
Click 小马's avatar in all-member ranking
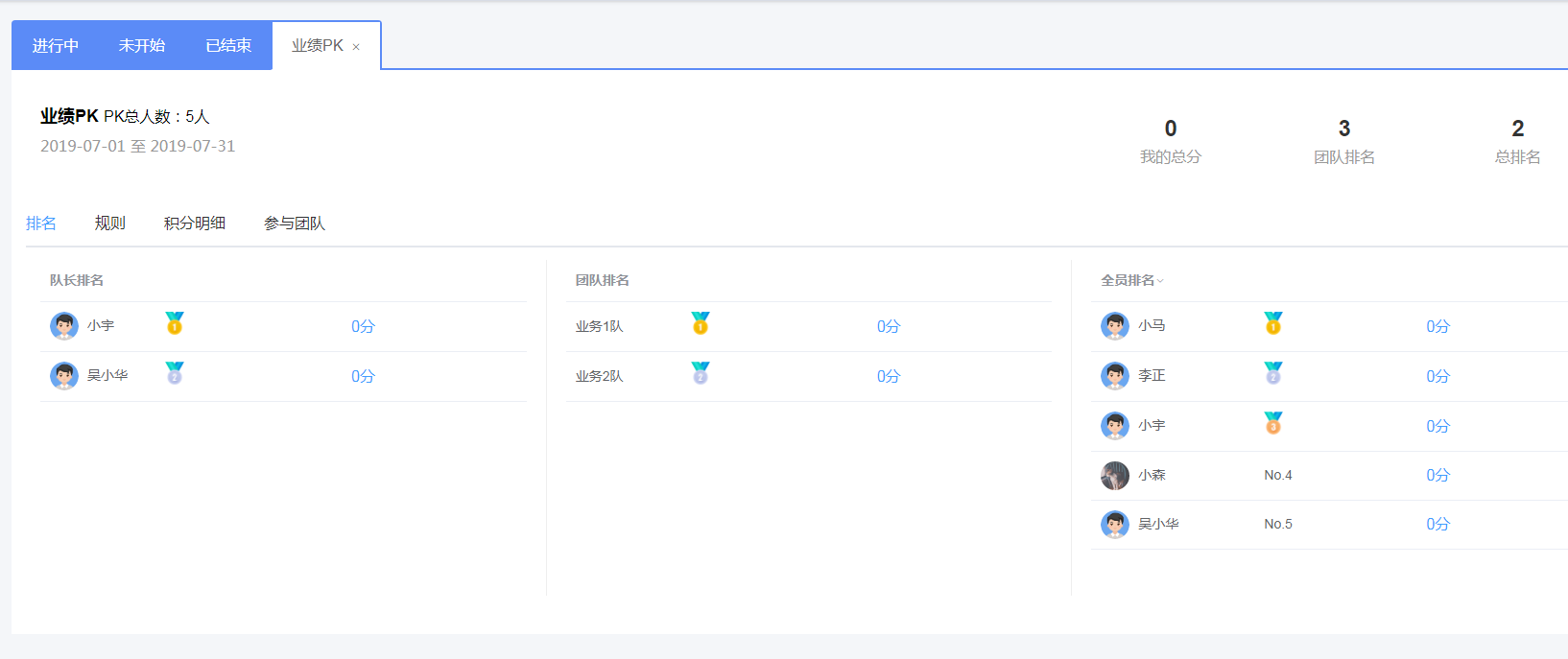pyautogui.click(x=1115, y=326)
